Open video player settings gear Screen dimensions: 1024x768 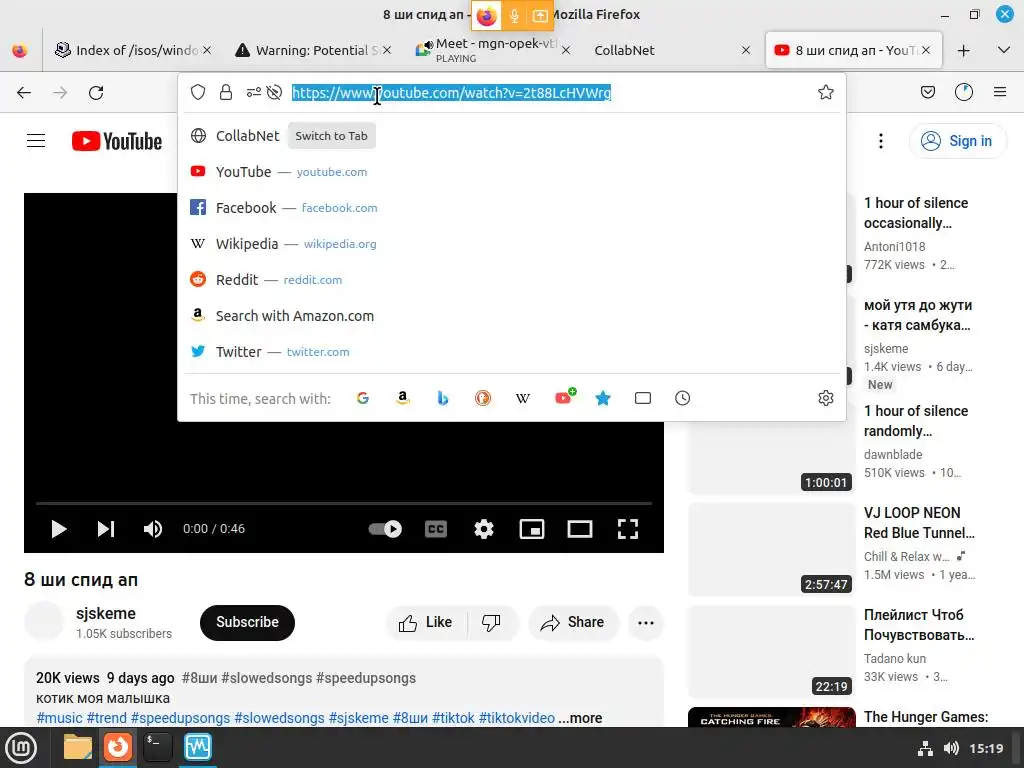coord(484,529)
